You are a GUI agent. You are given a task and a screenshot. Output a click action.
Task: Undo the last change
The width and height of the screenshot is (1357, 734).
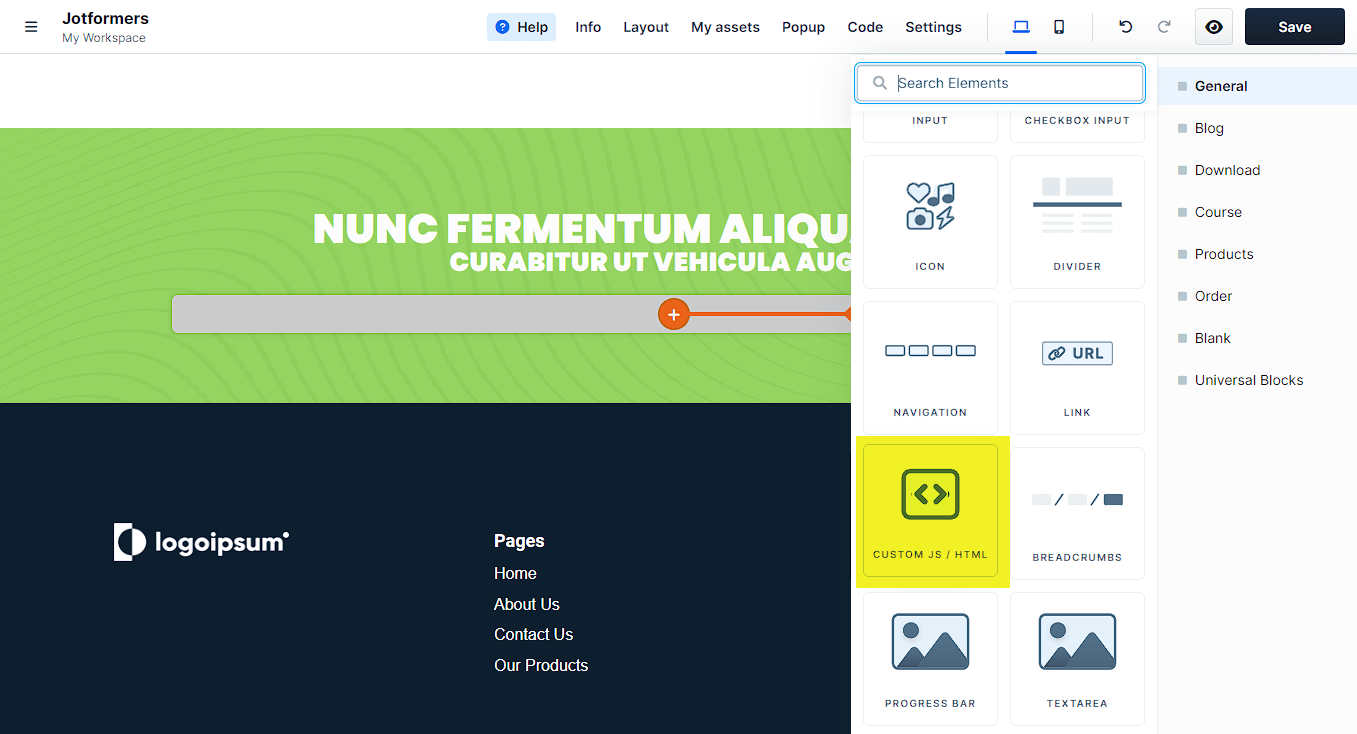click(x=1126, y=27)
